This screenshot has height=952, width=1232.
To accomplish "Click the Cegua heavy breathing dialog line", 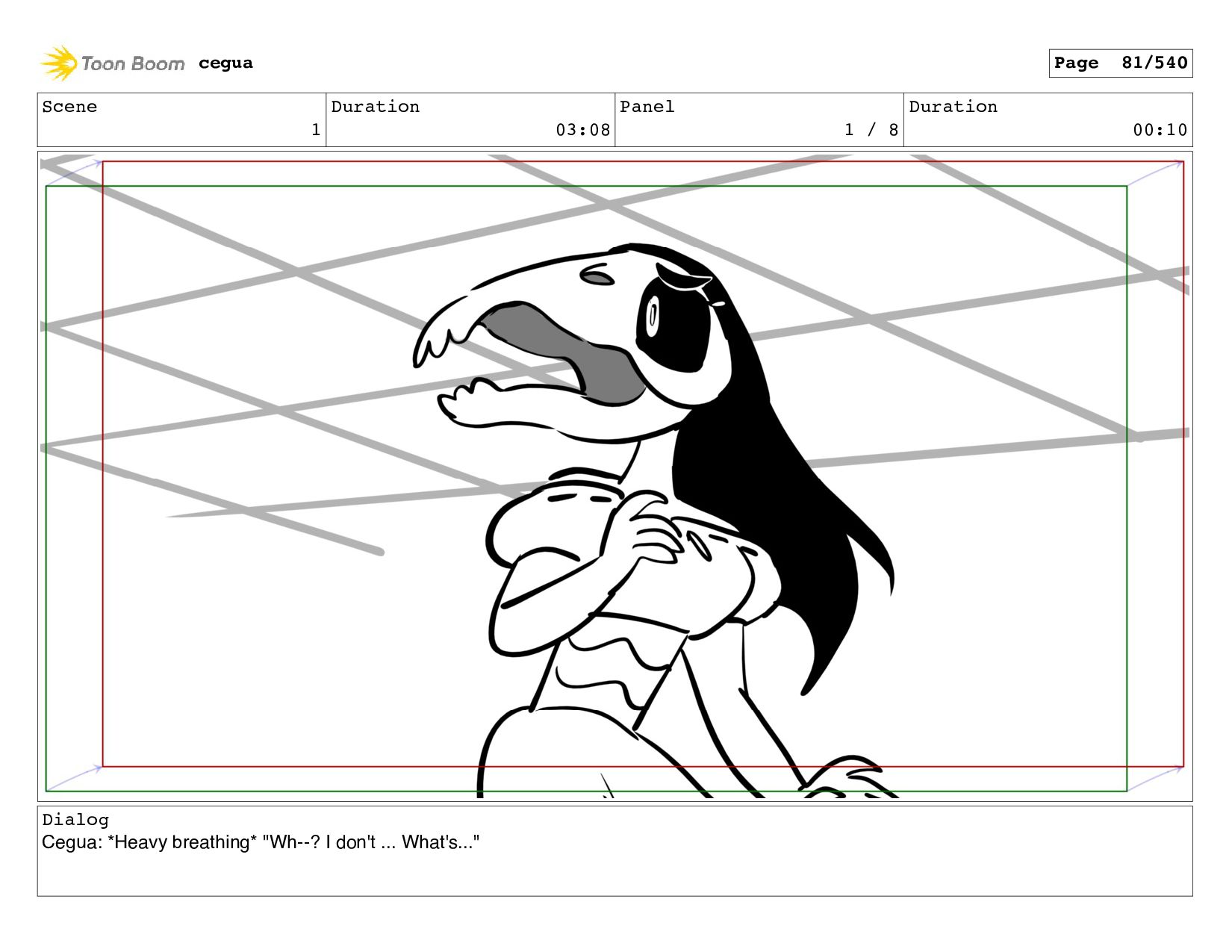I will tap(261, 842).
